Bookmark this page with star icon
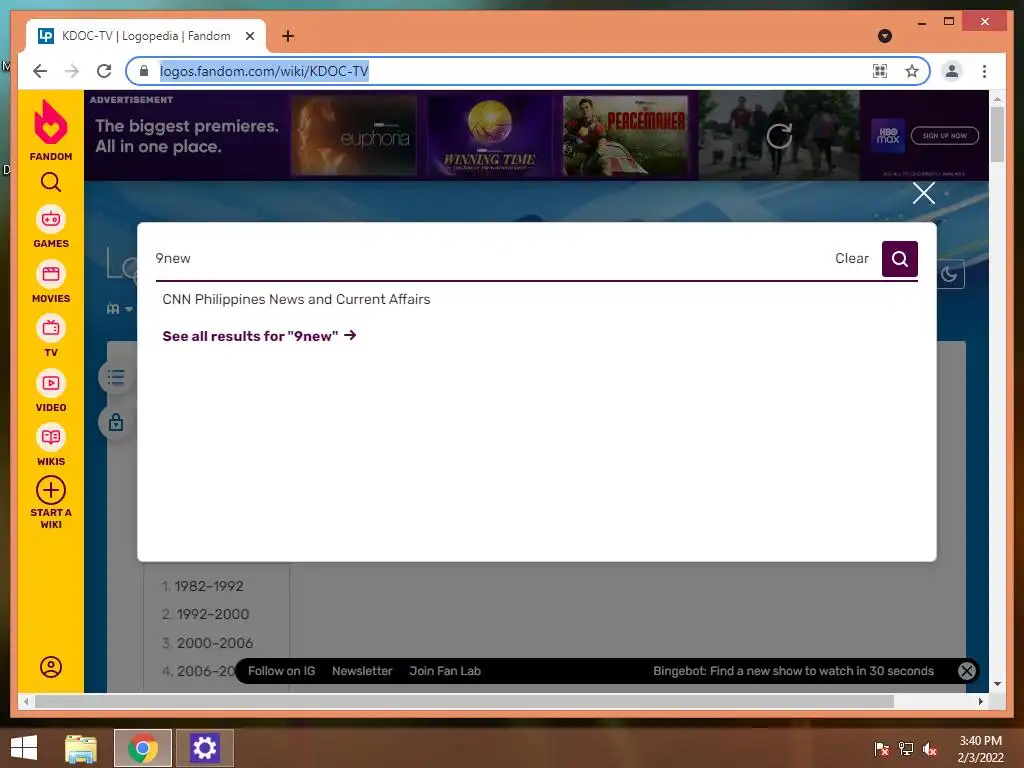The width and height of the screenshot is (1024, 768). pyautogui.click(x=912, y=71)
